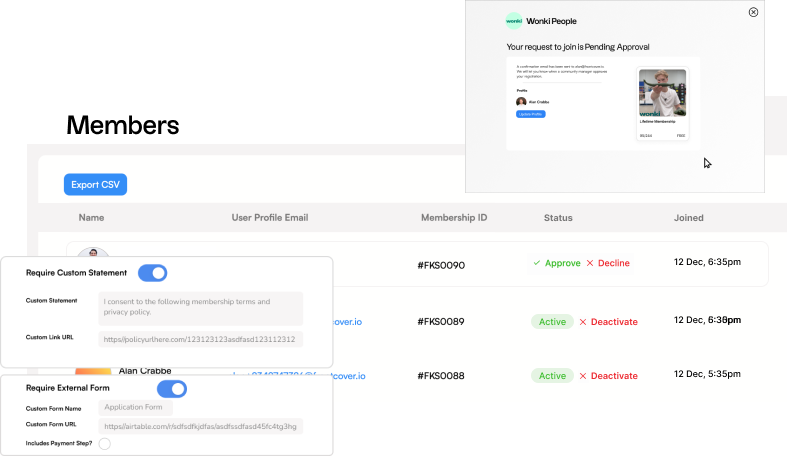787x456 pixels.
Task: Click the Active badge for #FKS0089
Action: click(x=551, y=322)
